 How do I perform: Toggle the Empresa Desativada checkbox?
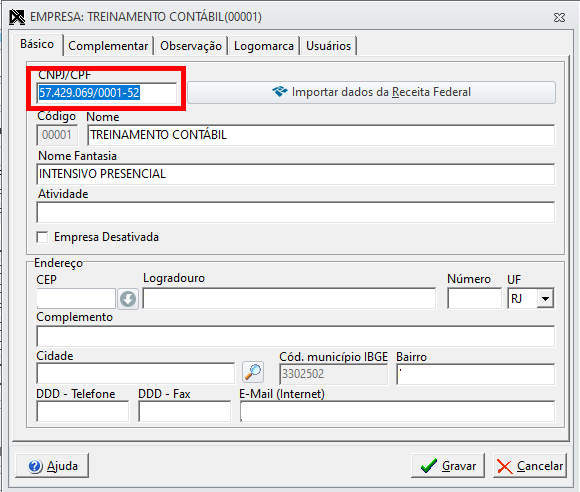(x=42, y=237)
